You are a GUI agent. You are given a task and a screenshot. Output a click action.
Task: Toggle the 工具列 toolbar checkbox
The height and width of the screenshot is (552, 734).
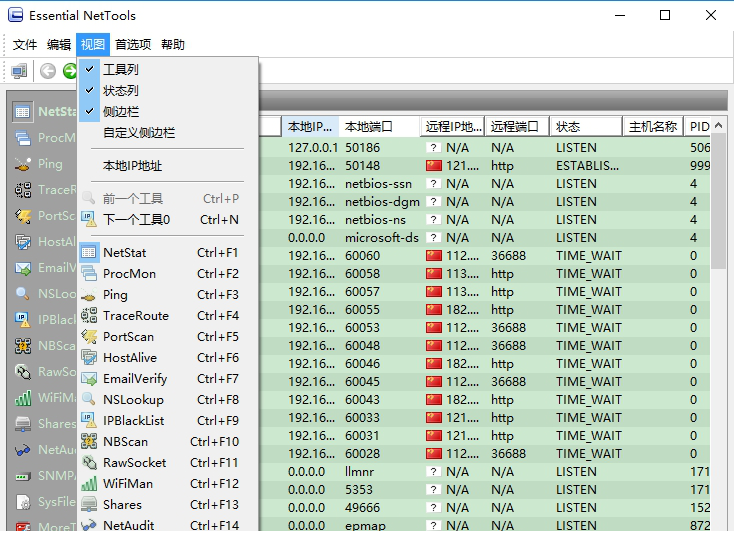click(x=120, y=70)
